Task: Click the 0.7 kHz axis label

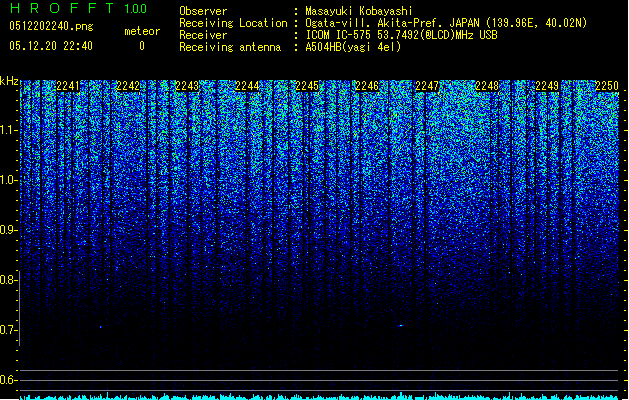Action: tap(8, 330)
